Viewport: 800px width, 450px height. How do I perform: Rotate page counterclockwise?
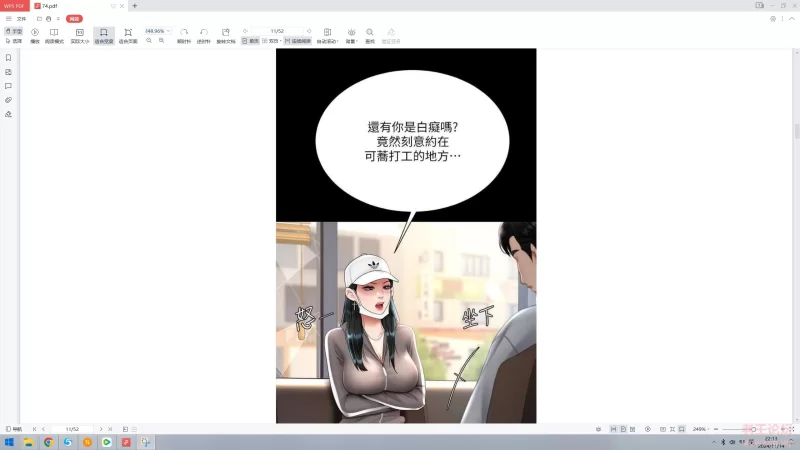[x=204, y=36]
